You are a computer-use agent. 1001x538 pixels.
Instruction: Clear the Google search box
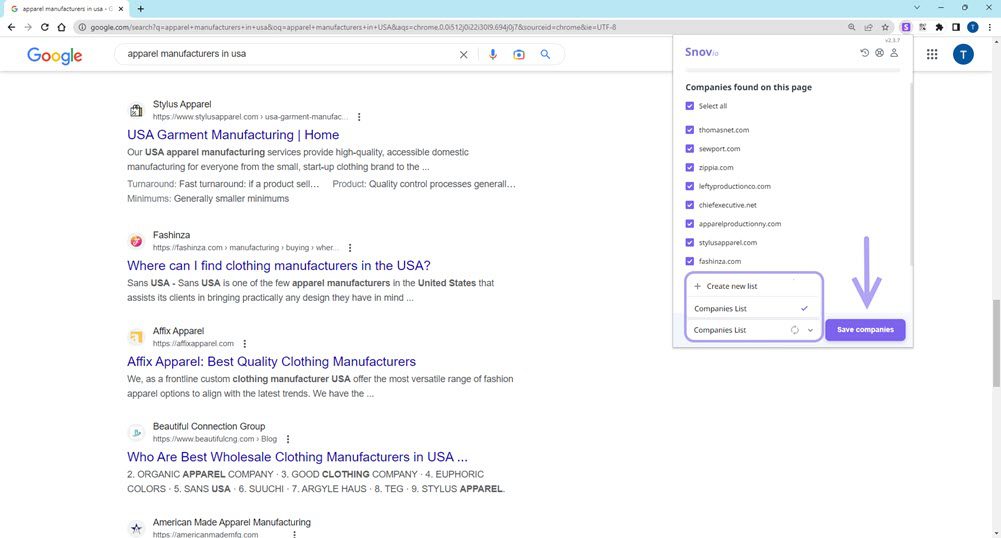pyautogui.click(x=463, y=55)
